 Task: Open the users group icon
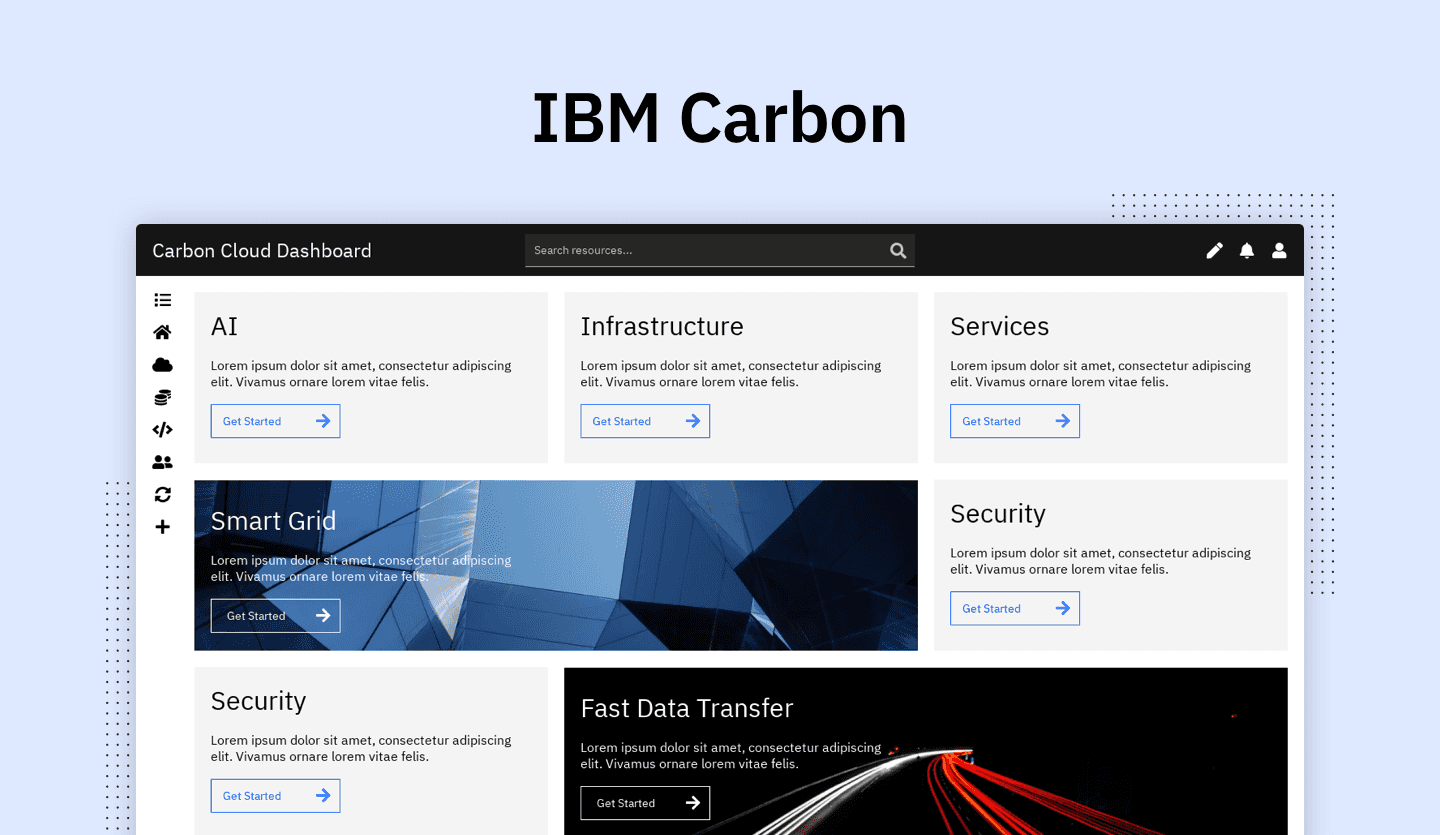point(162,462)
